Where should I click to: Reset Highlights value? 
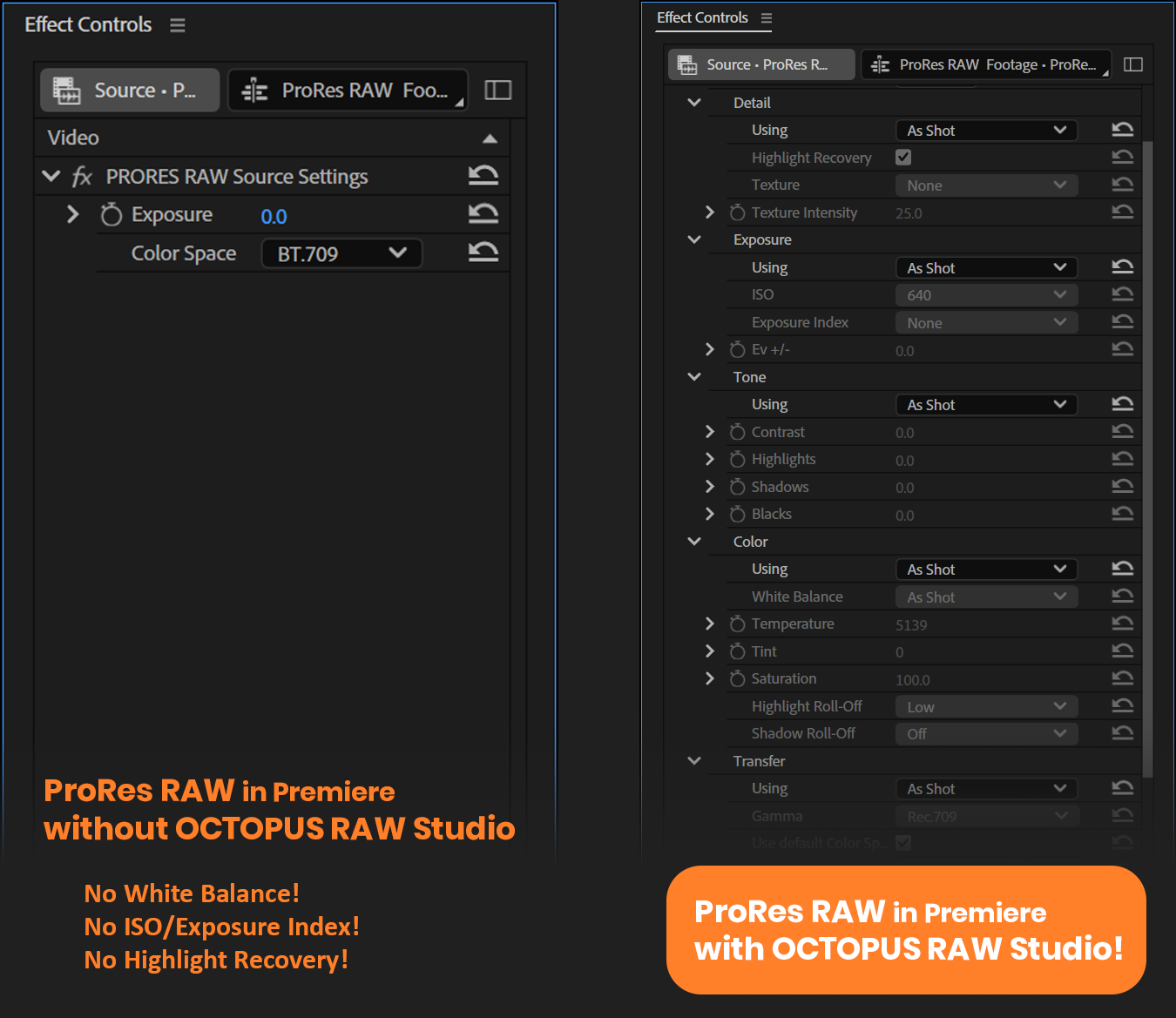coord(1123,459)
